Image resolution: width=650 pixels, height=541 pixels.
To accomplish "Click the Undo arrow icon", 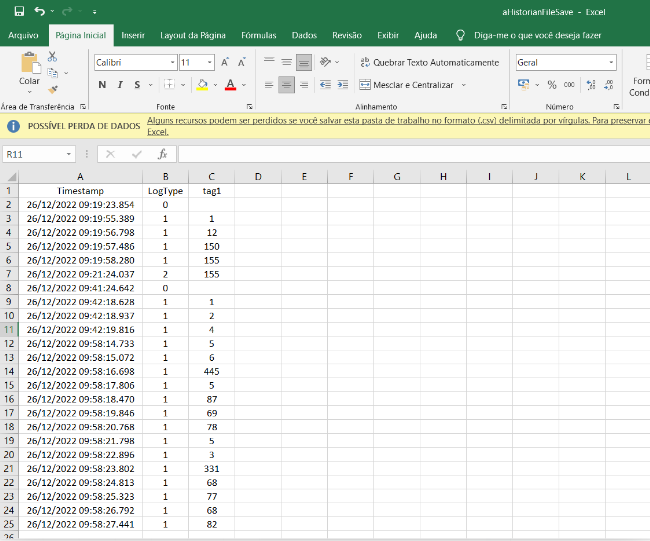I will point(39,11).
